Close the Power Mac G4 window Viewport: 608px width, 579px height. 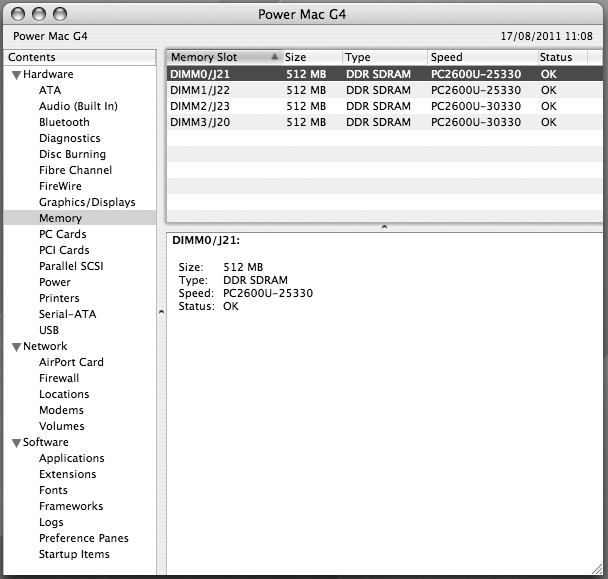point(18,14)
